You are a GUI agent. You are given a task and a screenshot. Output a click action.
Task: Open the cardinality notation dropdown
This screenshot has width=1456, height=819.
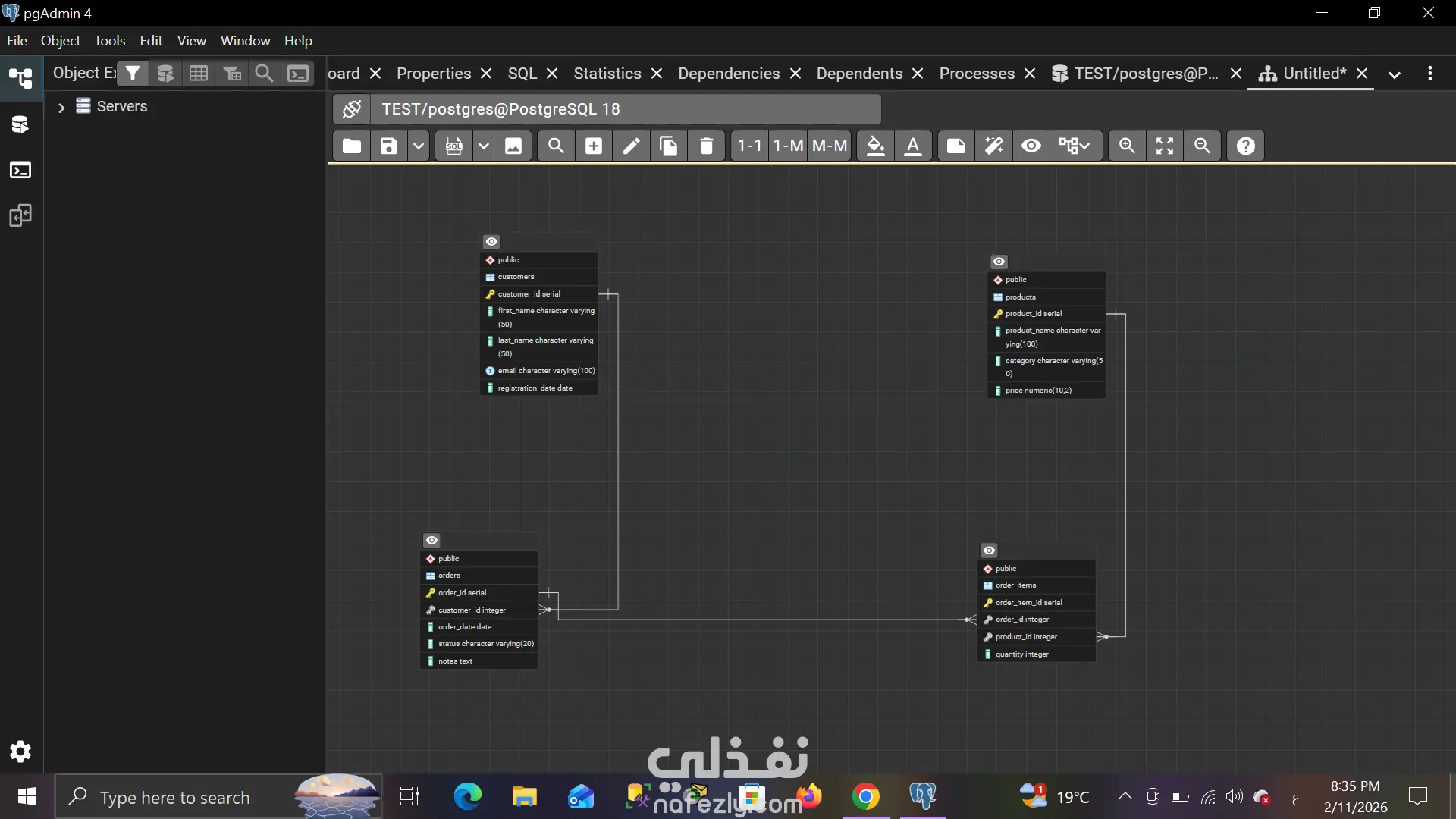1074,146
